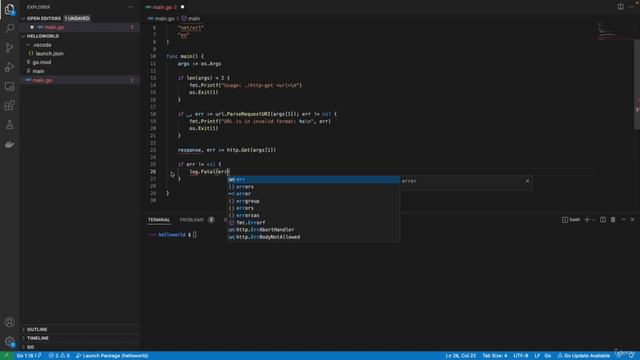Open the Remote Explorer view
Image resolution: width=640 pixels, height=360 pixels.
(x=9, y=86)
